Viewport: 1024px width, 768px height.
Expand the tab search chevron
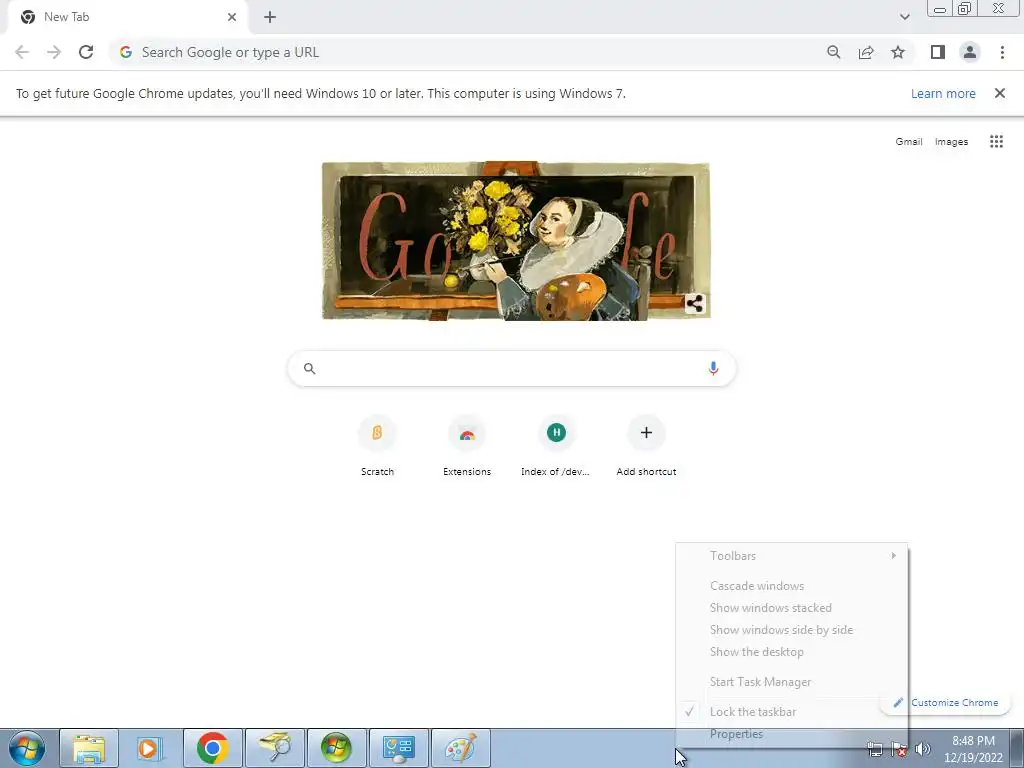pos(904,17)
